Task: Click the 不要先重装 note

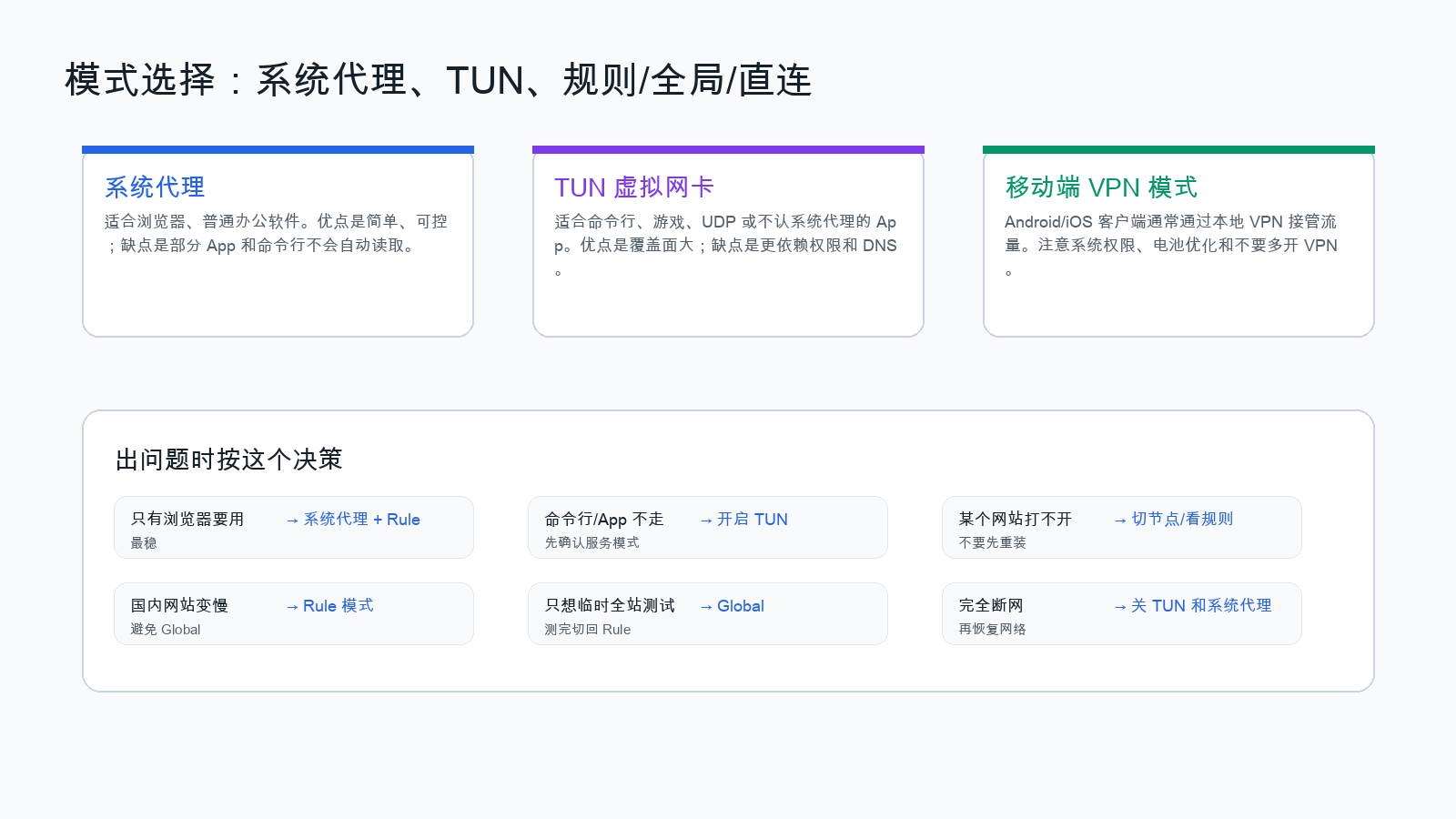Action: [x=992, y=542]
